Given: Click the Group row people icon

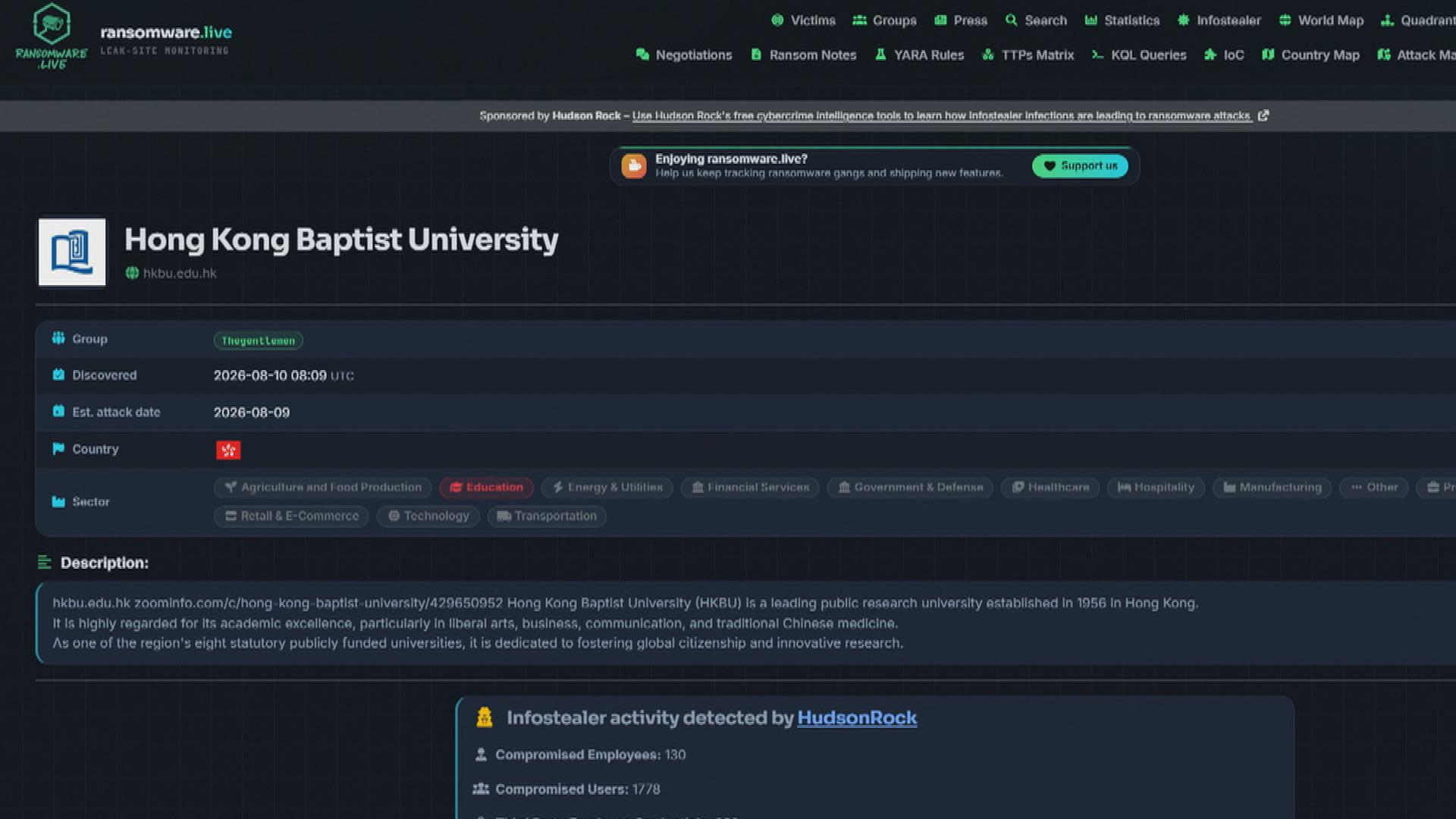Looking at the screenshot, I should tap(58, 338).
